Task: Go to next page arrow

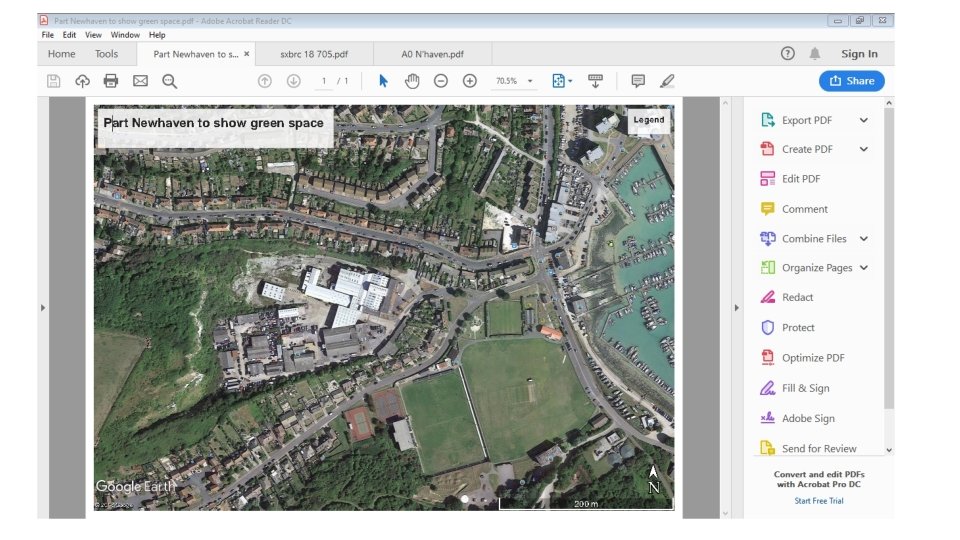Action: pyautogui.click(x=294, y=81)
